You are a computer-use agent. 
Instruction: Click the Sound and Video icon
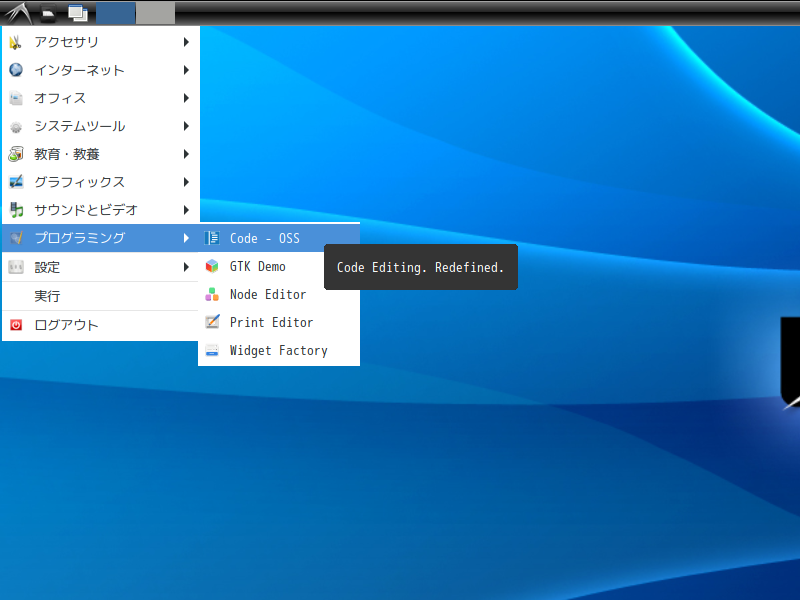point(16,210)
